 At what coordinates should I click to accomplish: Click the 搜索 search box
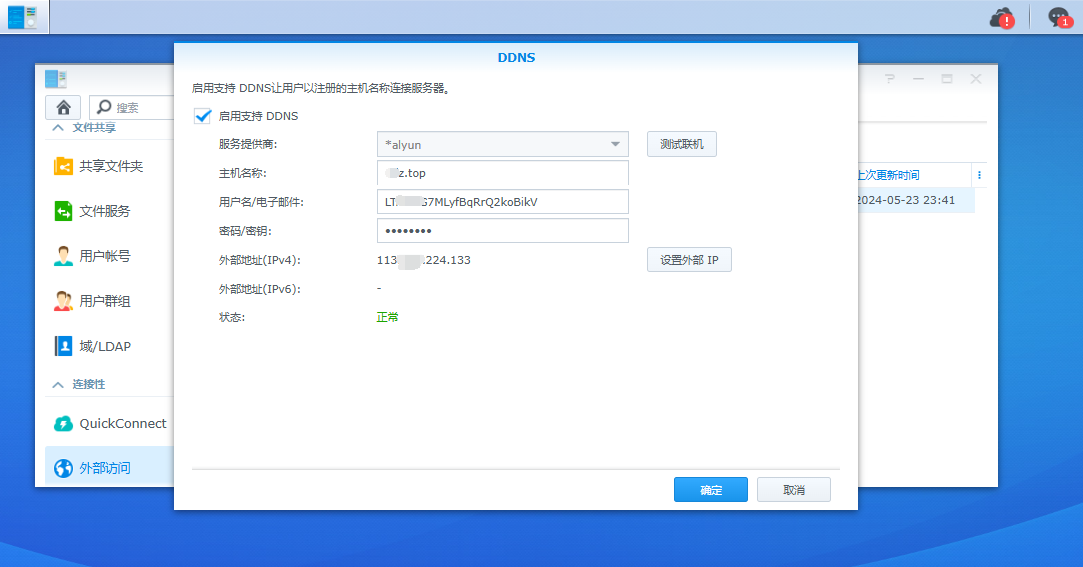(131, 108)
